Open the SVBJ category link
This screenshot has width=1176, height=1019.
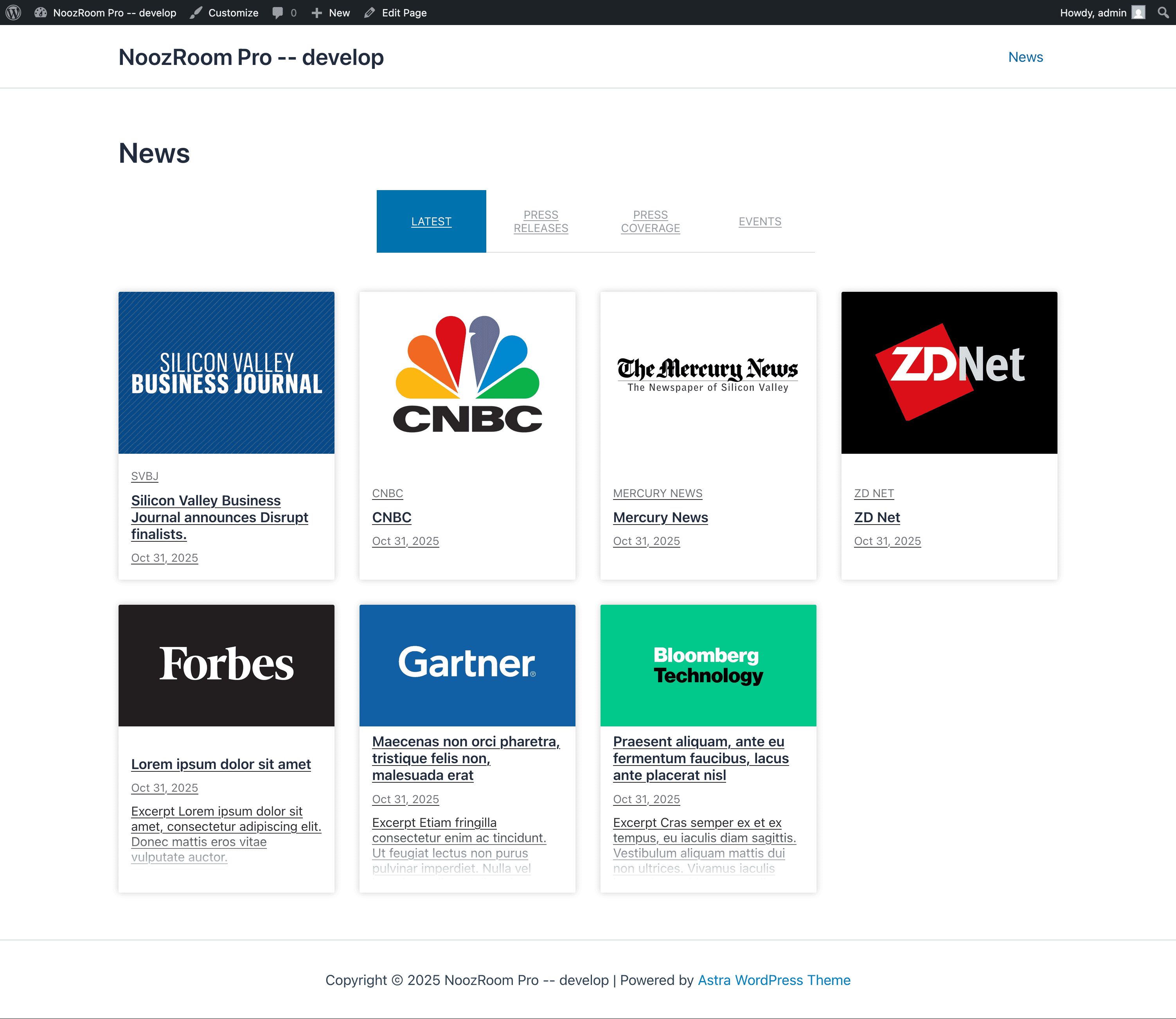[144, 476]
